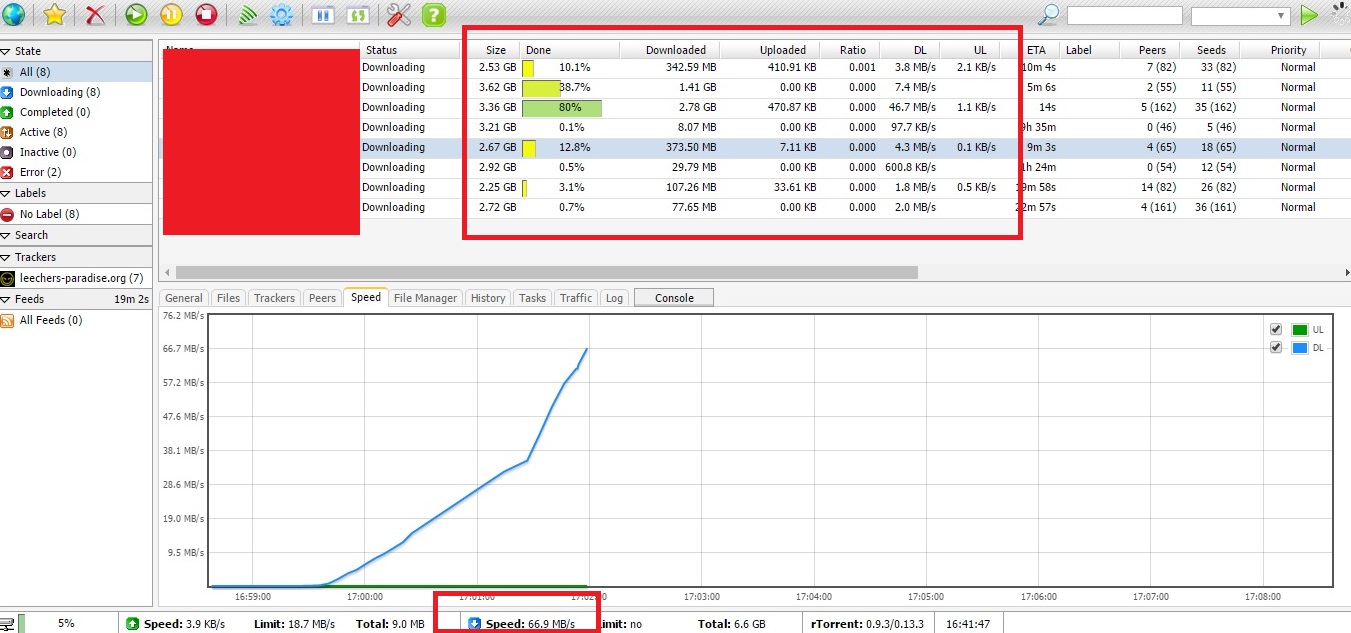Click the status bar upload speed icon
Screen dimensions: 1351x633
click(x=132, y=624)
